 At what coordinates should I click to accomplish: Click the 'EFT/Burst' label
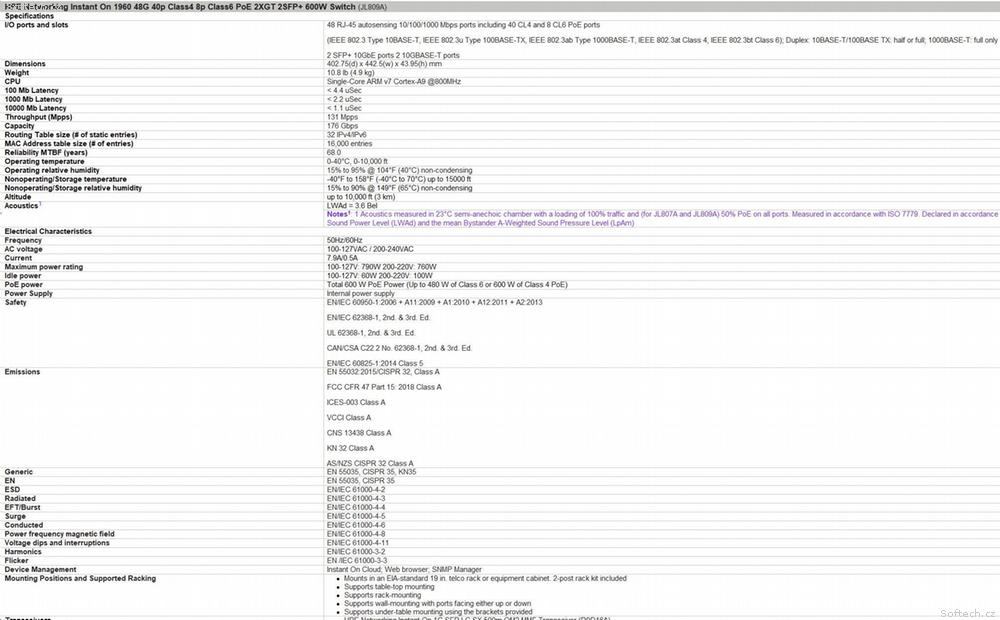[x=22, y=508]
